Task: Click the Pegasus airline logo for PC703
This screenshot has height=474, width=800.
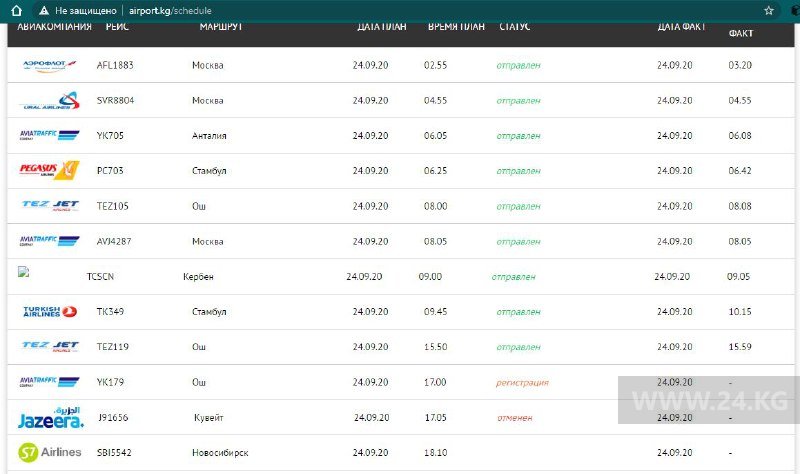Action: click(x=49, y=170)
